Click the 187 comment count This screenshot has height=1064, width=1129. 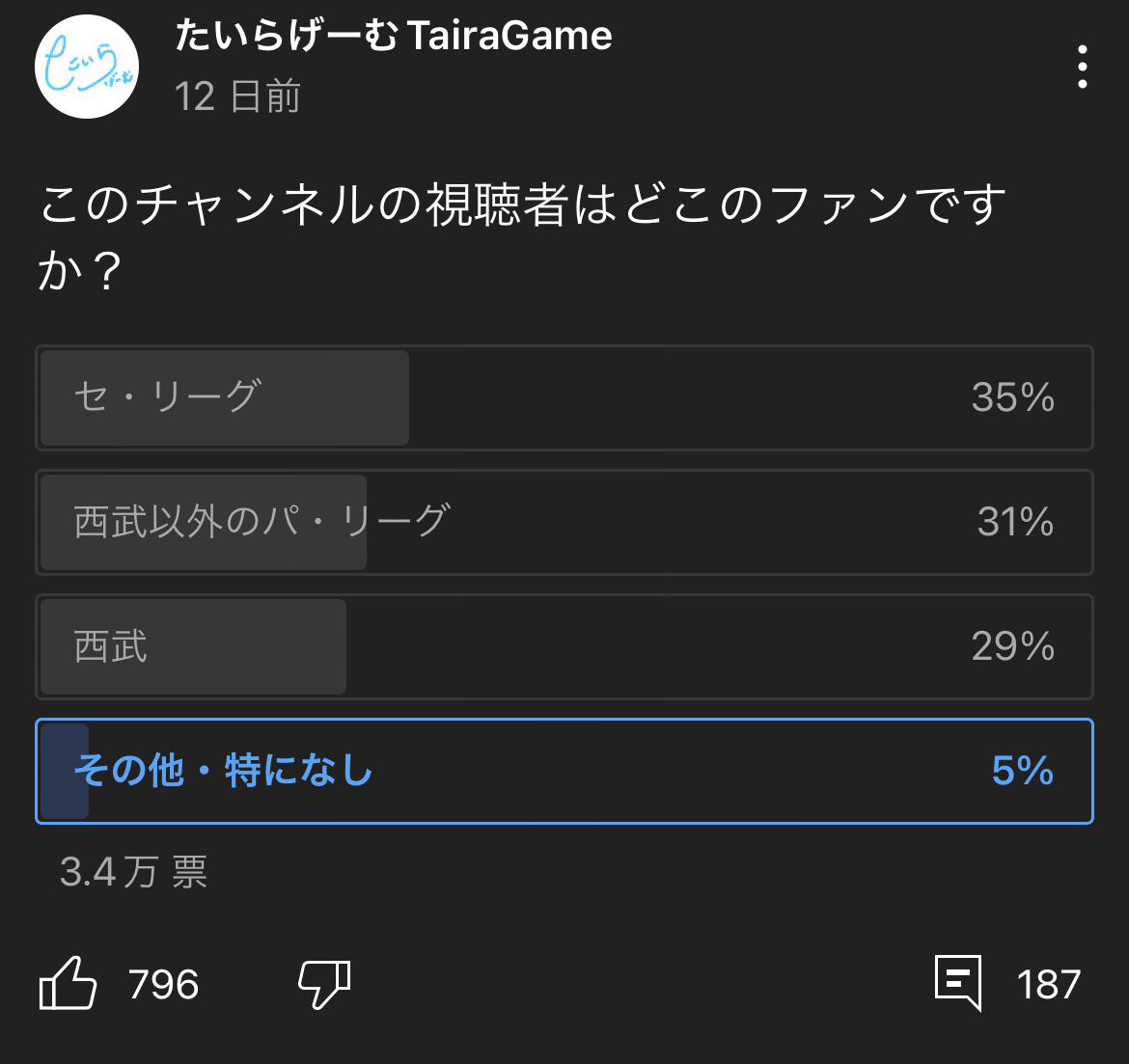coord(1048,985)
